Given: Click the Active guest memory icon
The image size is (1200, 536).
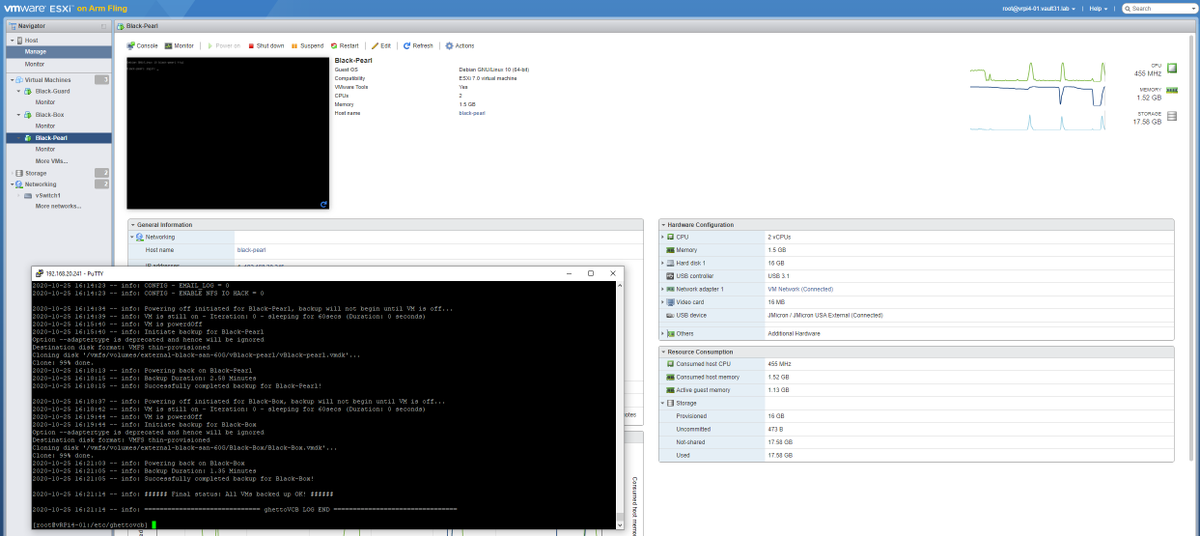Looking at the screenshot, I should (x=671, y=390).
